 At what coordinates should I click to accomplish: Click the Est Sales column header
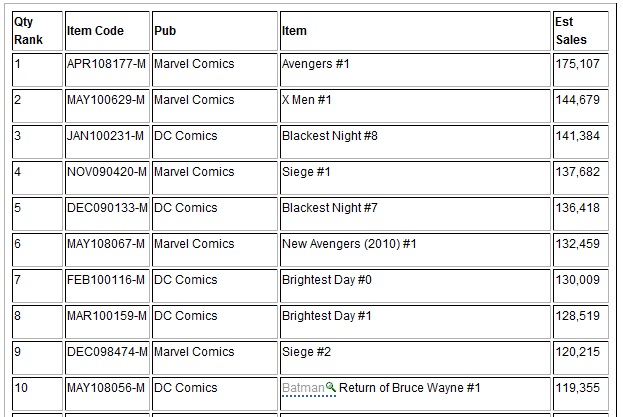click(x=581, y=31)
